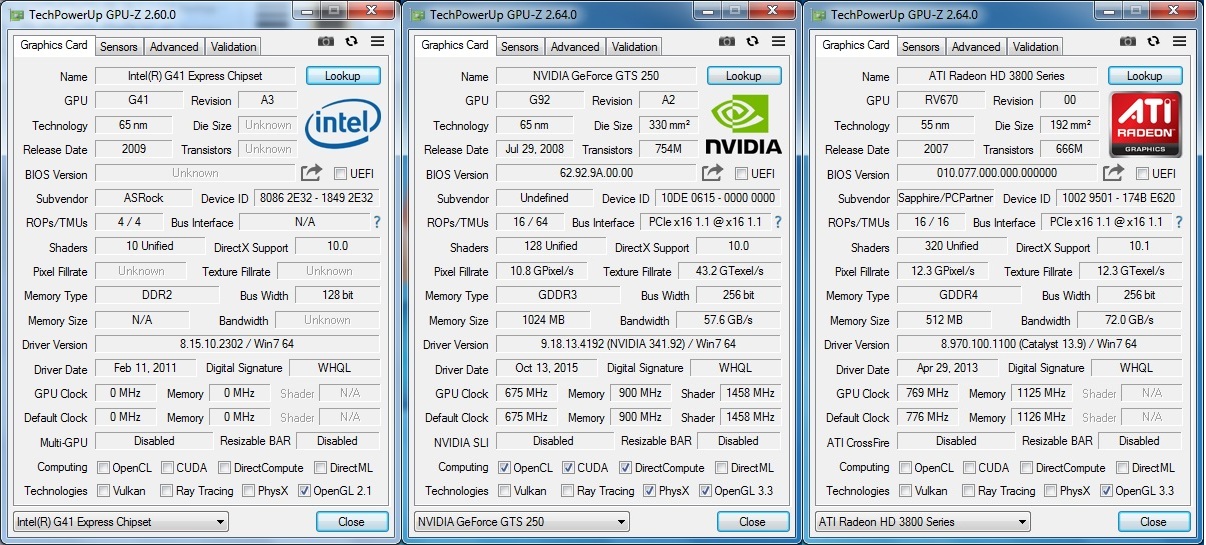Toggle UEFI checkbox in Radeon HD 3800 window
The image size is (1206, 545).
1142,174
